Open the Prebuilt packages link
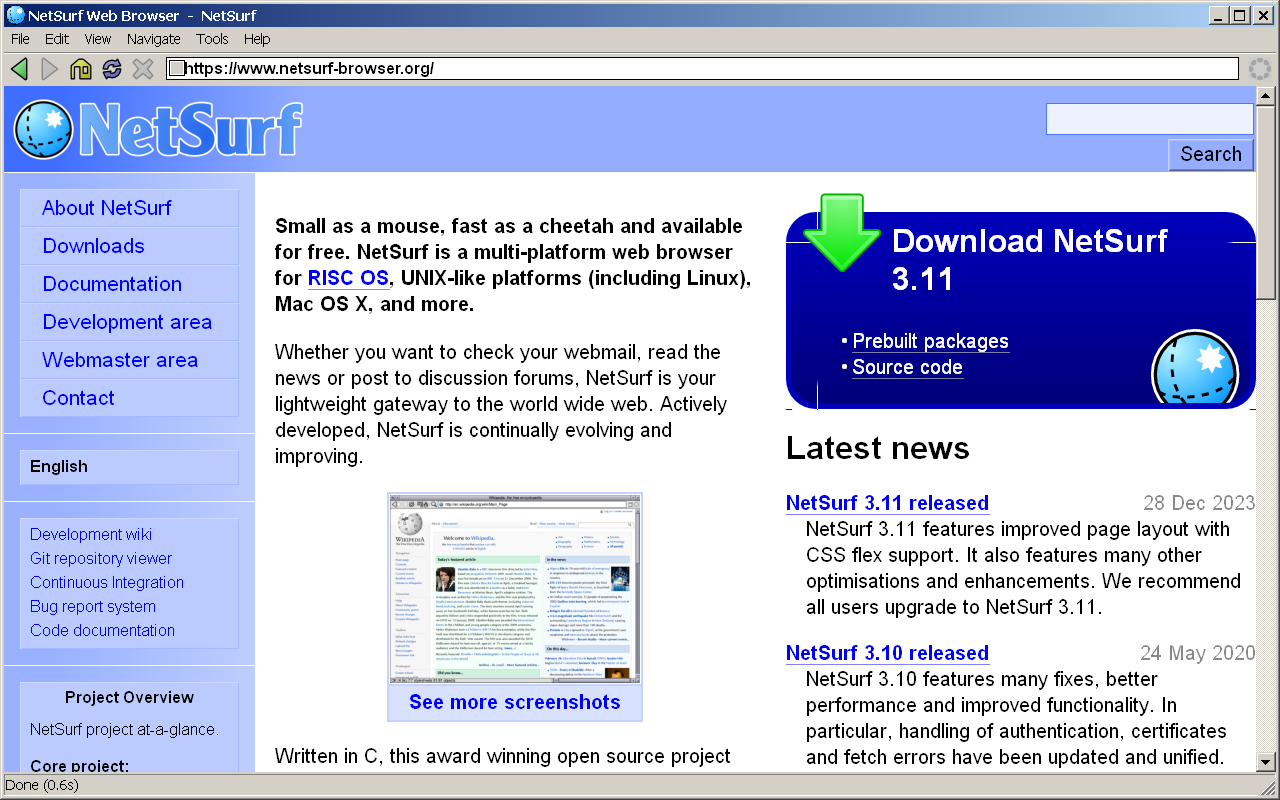The image size is (1280, 800). point(930,342)
